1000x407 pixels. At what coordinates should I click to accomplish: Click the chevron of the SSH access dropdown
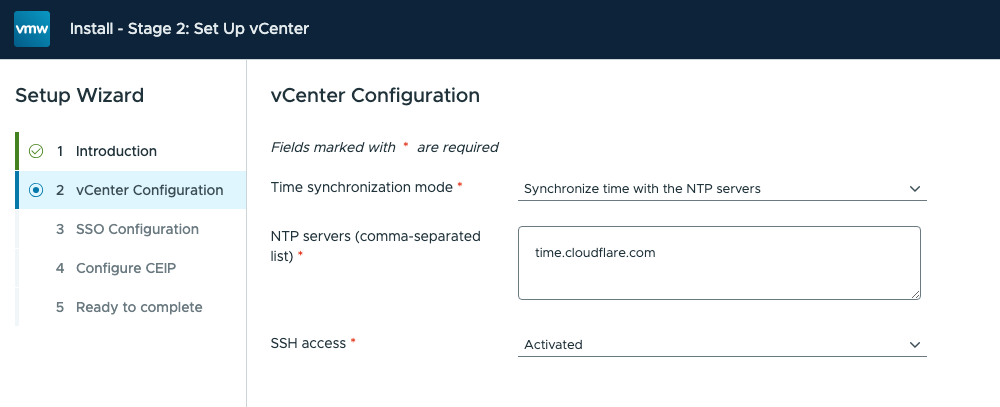tap(915, 344)
